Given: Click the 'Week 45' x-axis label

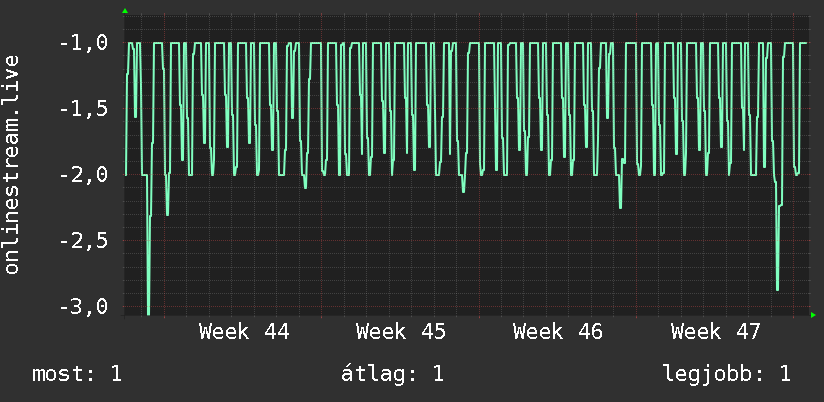Looking at the screenshot, I should tap(401, 332).
